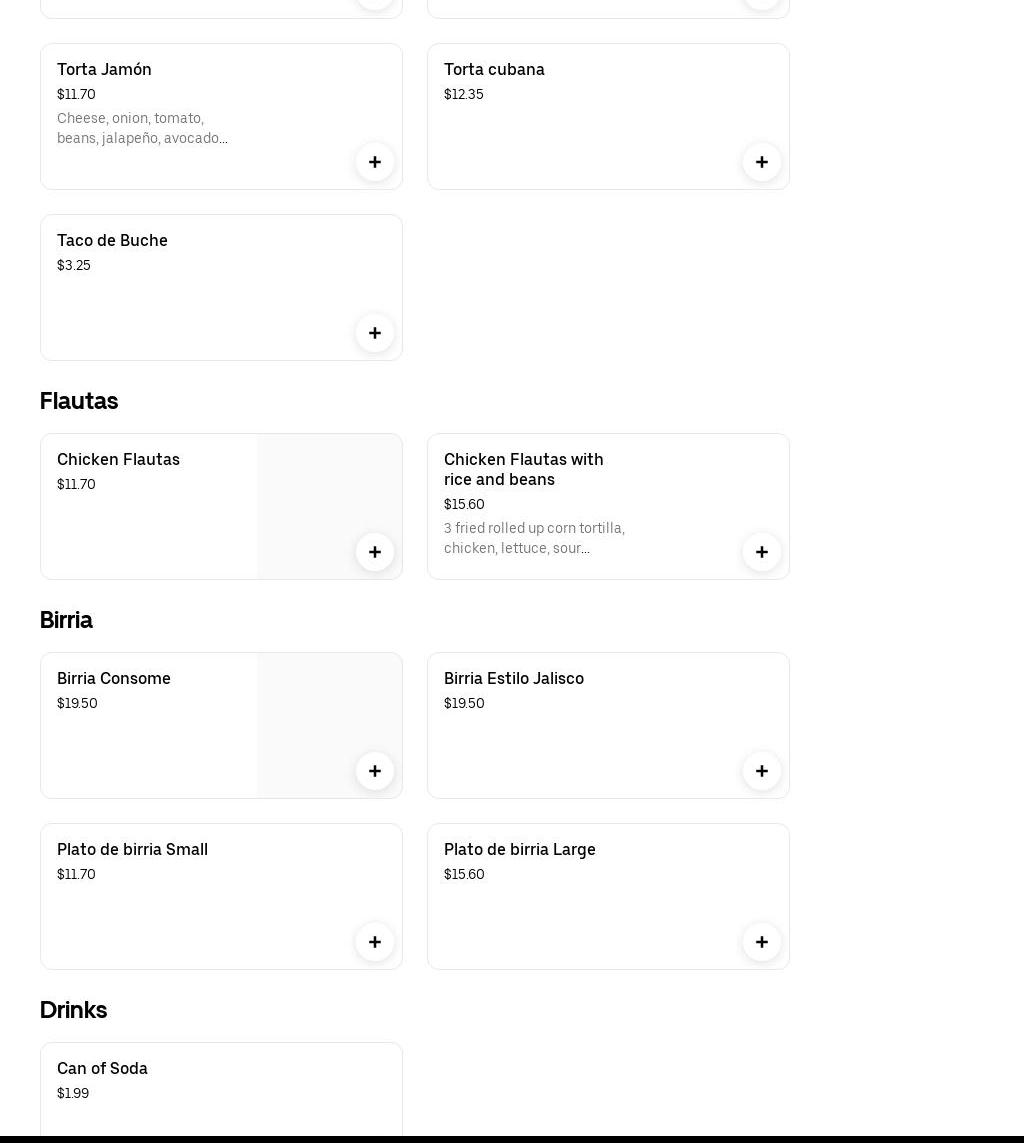Image resolution: width=1024 pixels, height=1143 pixels.
Task: Open Torta cubana item title
Action: [494, 69]
